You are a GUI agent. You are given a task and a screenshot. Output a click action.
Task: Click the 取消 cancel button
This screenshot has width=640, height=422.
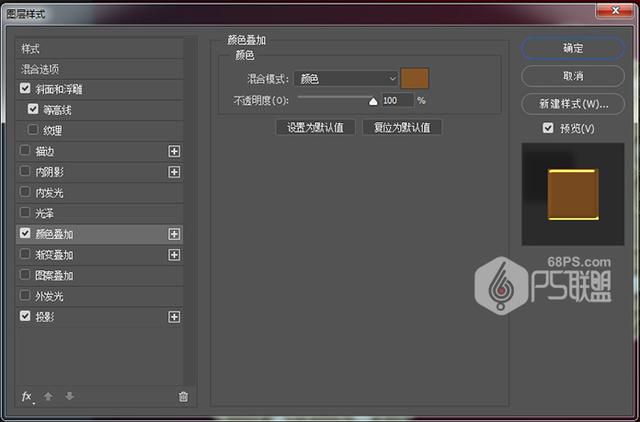573,76
